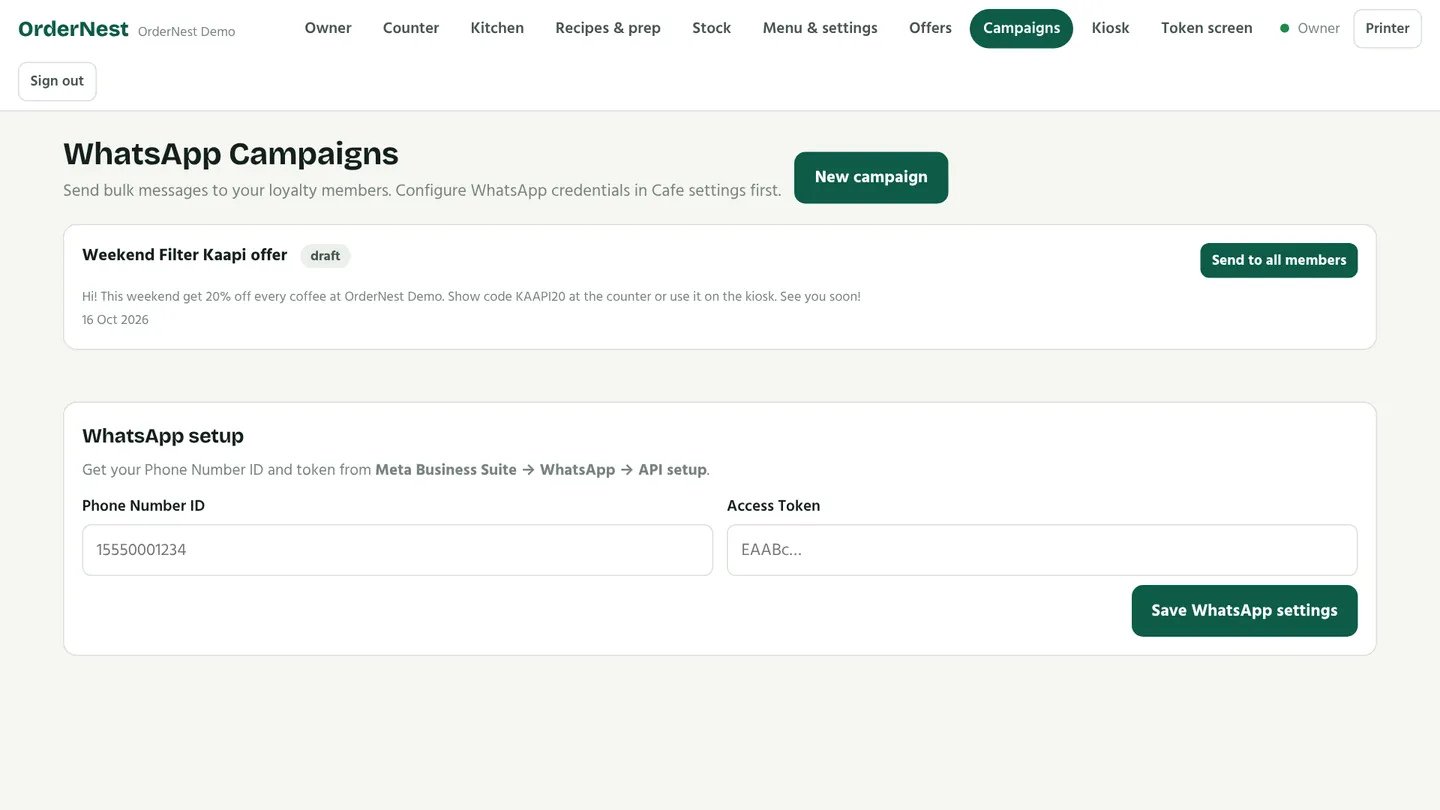Sign out of the account
1440x810 pixels.
[57, 81]
